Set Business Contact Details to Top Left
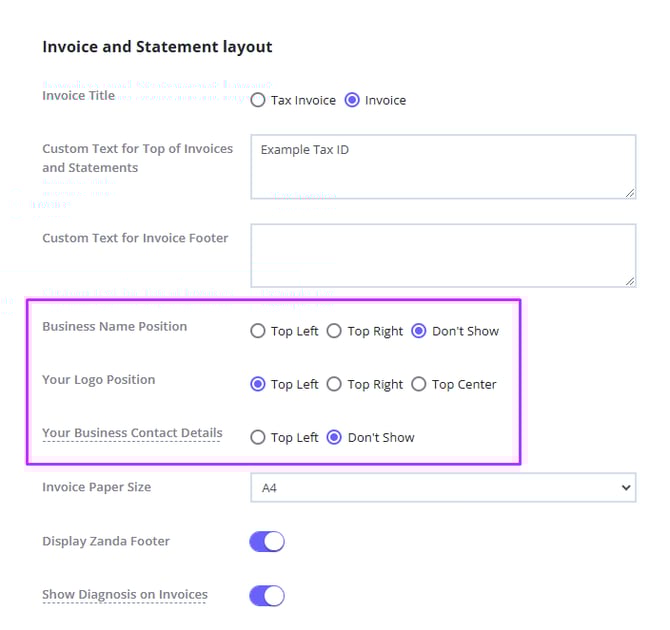 point(258,437)
